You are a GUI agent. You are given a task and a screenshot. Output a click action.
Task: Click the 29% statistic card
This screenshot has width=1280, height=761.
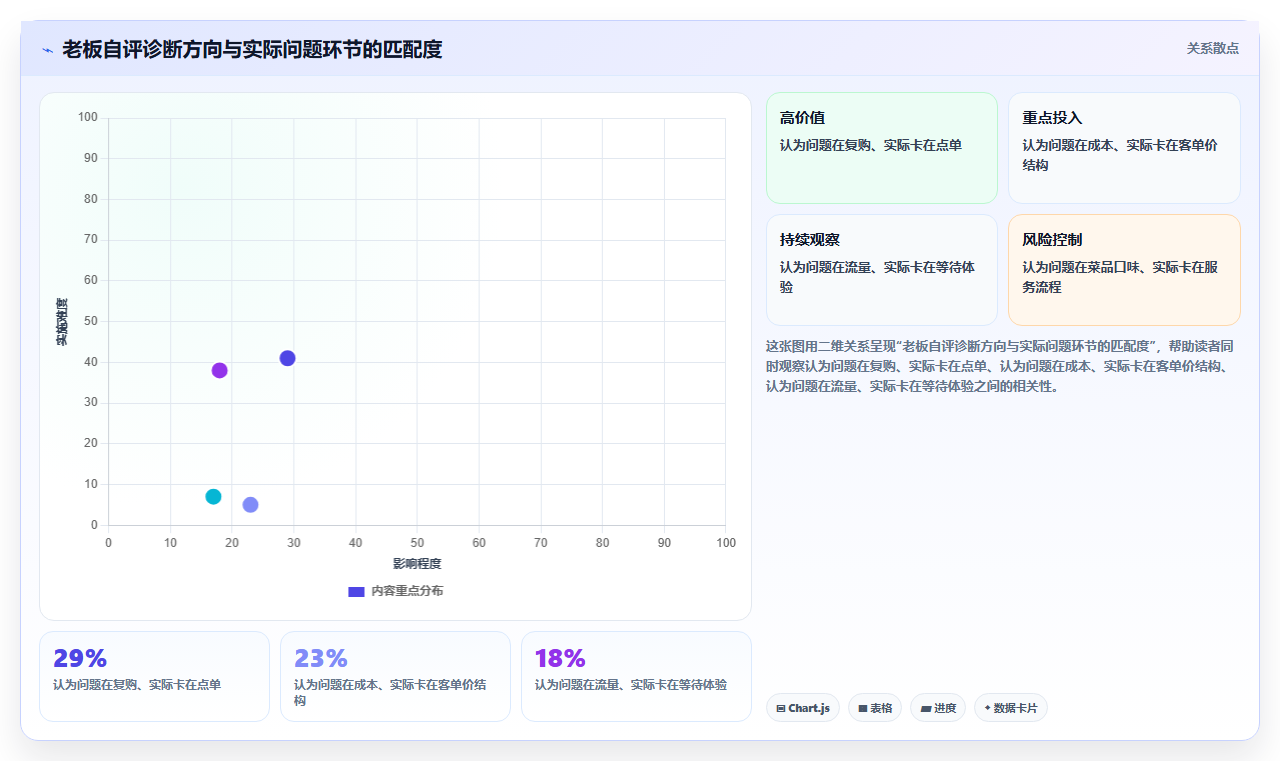[x=154, y=676]
